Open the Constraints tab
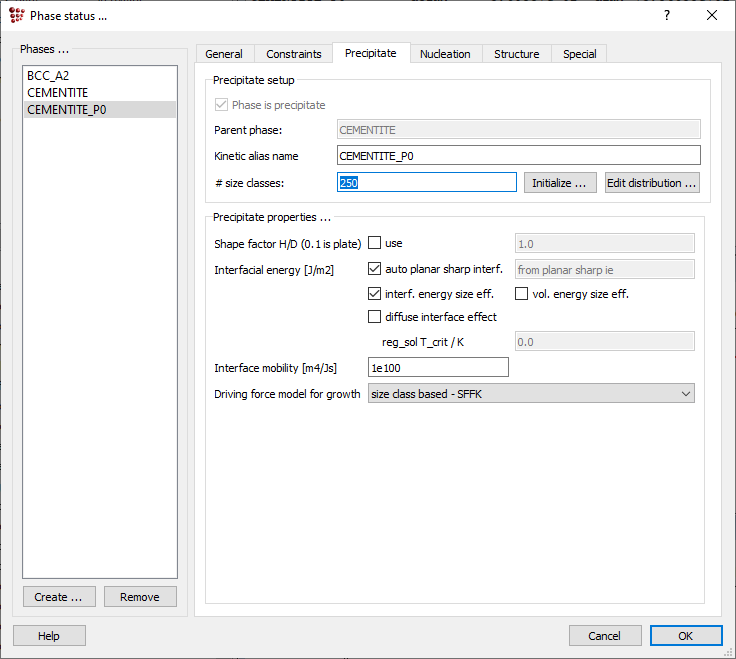Image resolution: width=736 pixels, height=659 pixels. click(294, 54)
